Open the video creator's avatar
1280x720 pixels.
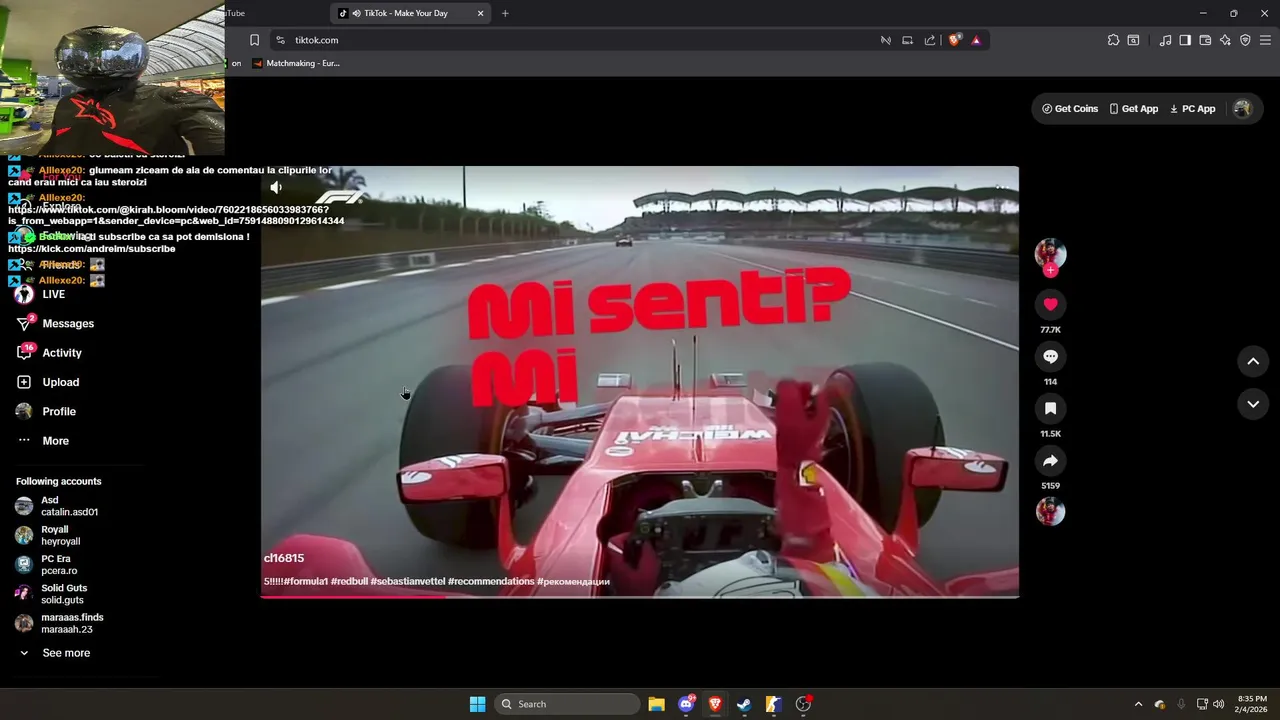click(x=1050, y=253)
